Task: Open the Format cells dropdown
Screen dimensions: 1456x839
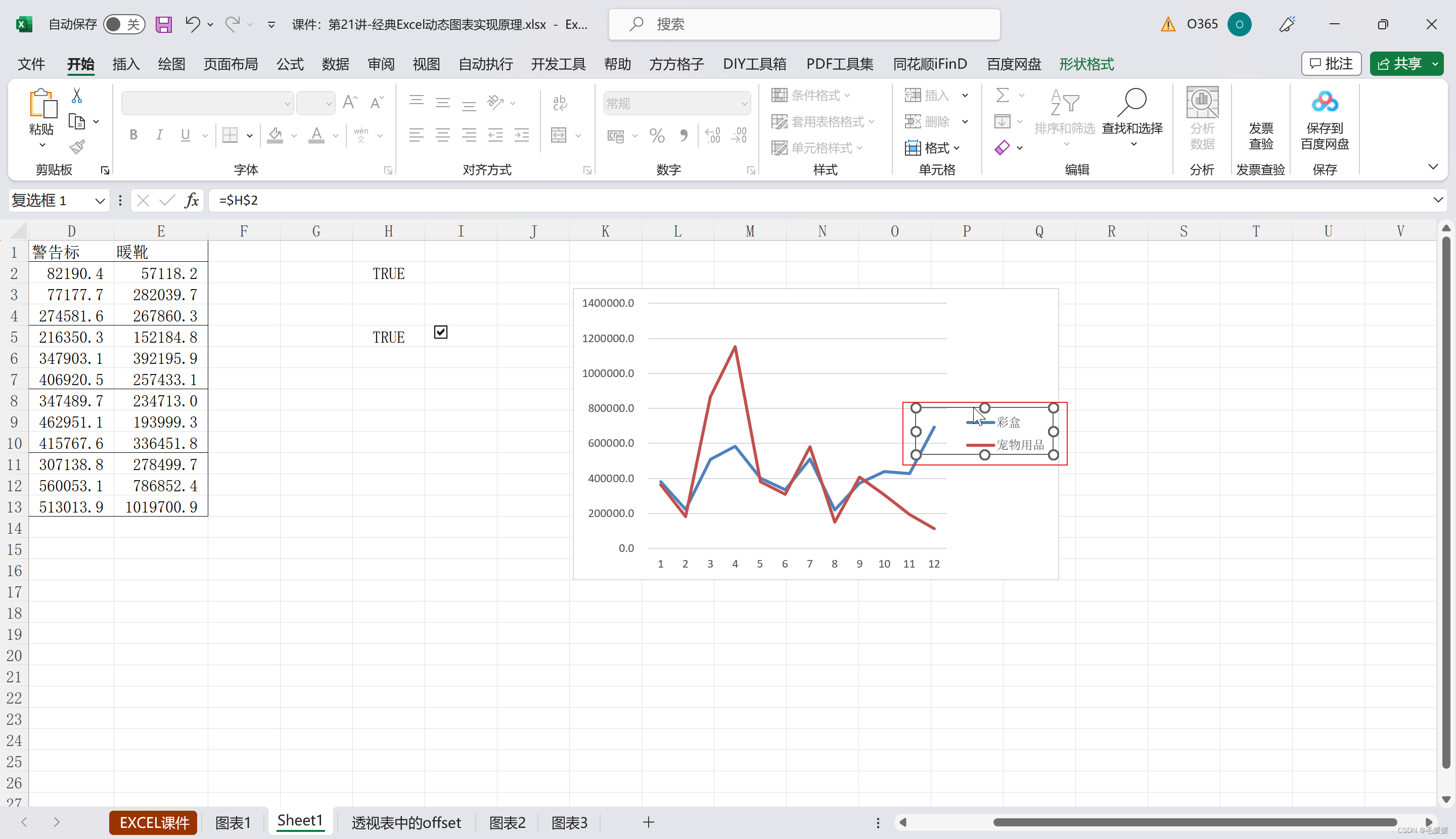Action: click(933, 148)
